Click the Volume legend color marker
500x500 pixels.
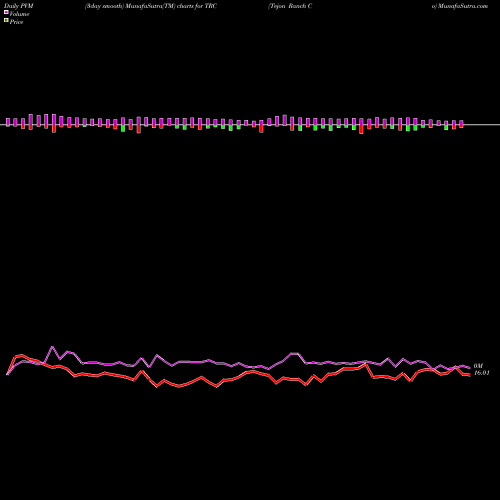tap(6, 13)
